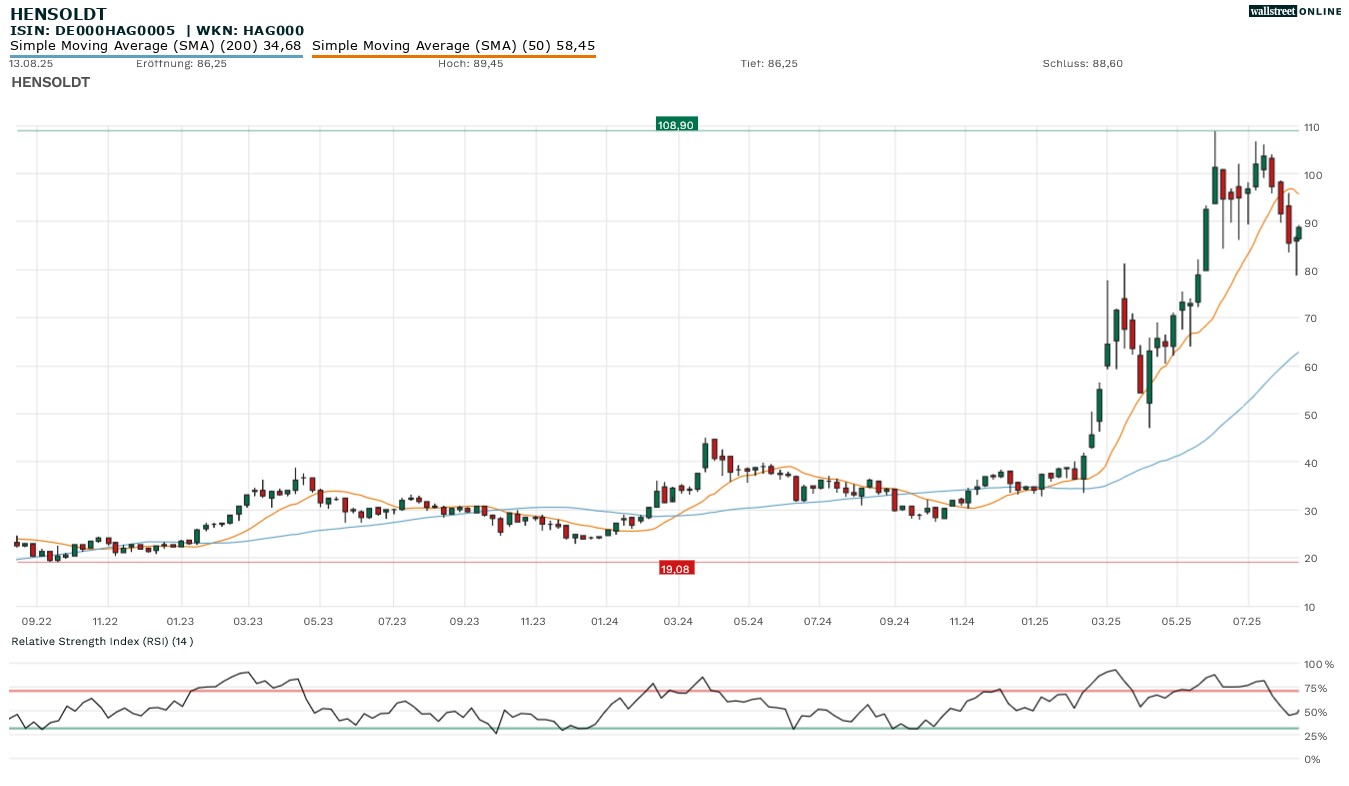
Task: Click the 07.23 date axis label
Action: click(x=393, y=622)
